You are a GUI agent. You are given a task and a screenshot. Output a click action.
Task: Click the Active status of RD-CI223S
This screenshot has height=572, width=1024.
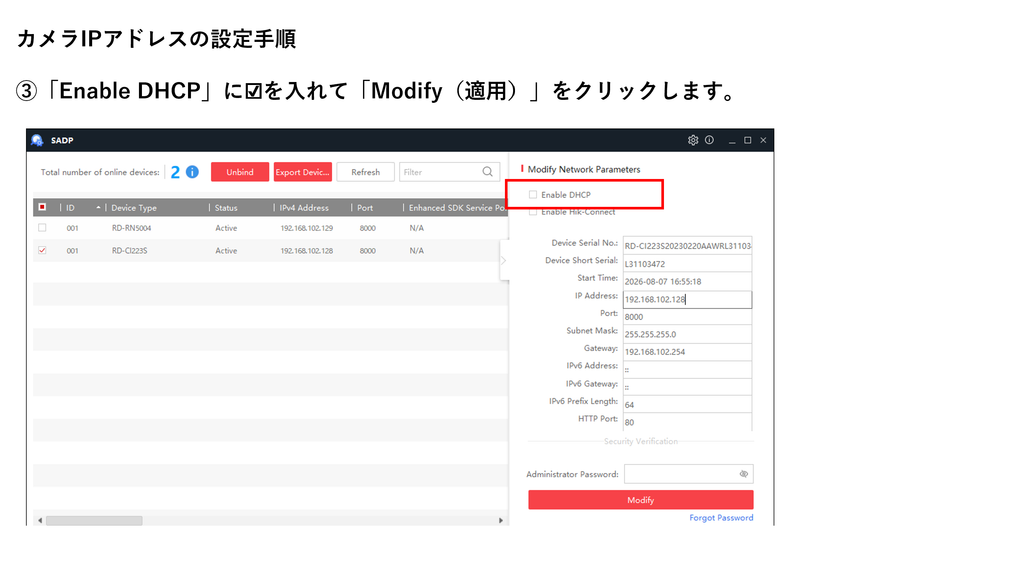point(226,250)
